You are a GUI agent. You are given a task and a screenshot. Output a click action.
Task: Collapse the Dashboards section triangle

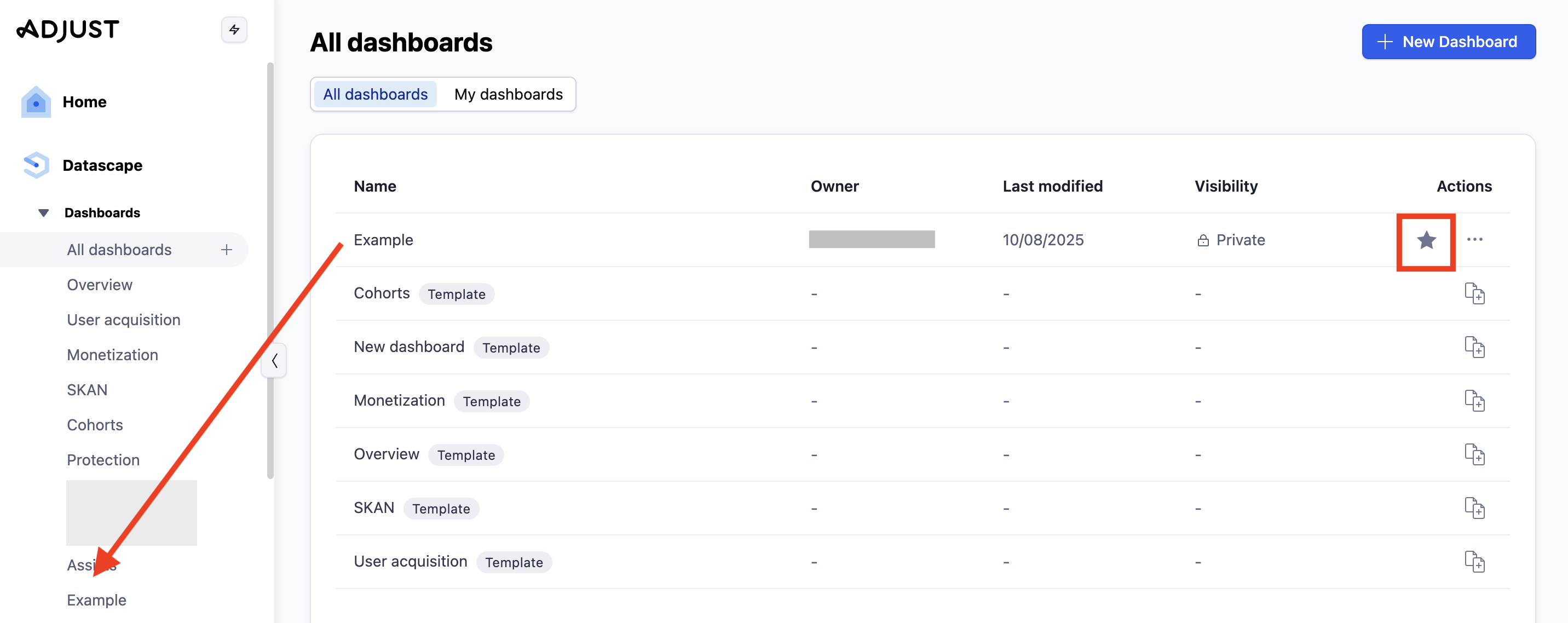point(43,212)
